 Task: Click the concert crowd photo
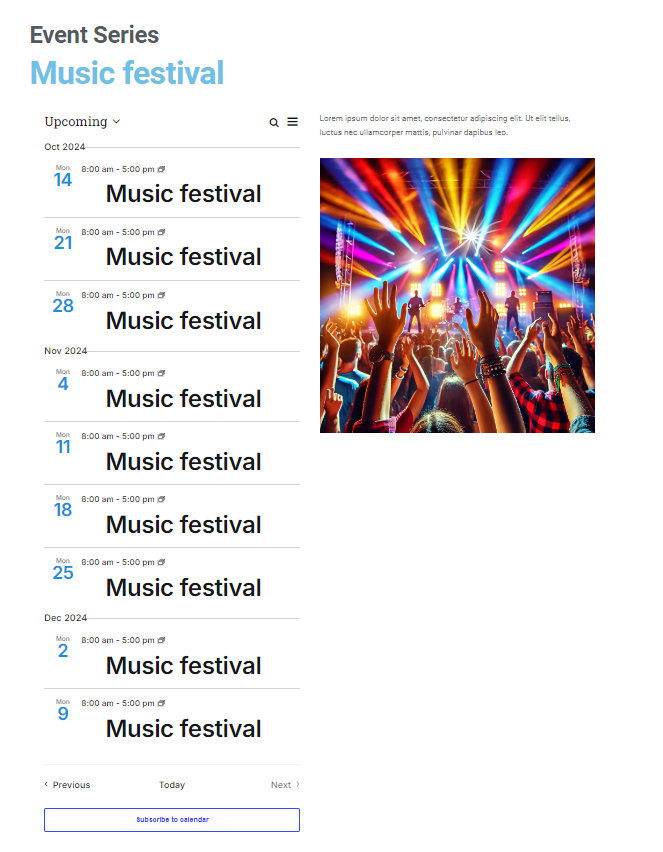[x=457, y=294]
